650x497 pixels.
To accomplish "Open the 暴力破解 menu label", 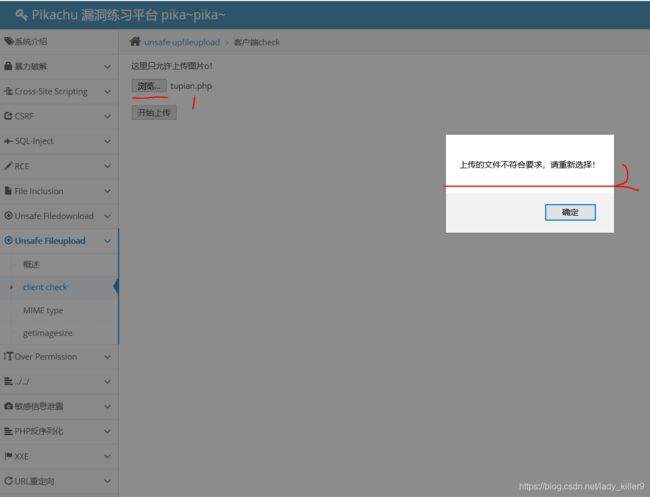I will (x=31, y=66).
